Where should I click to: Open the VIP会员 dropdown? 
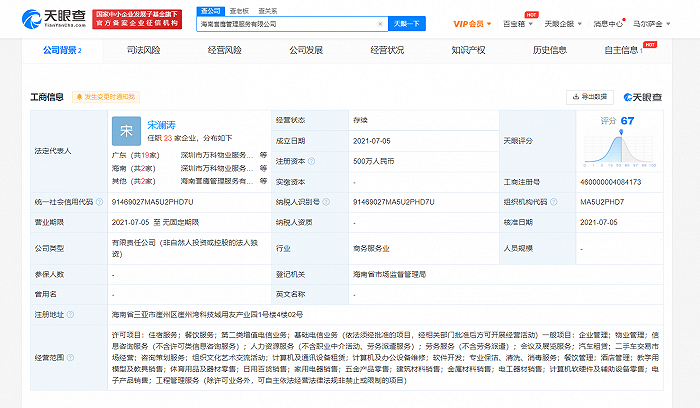pos(469,22)
